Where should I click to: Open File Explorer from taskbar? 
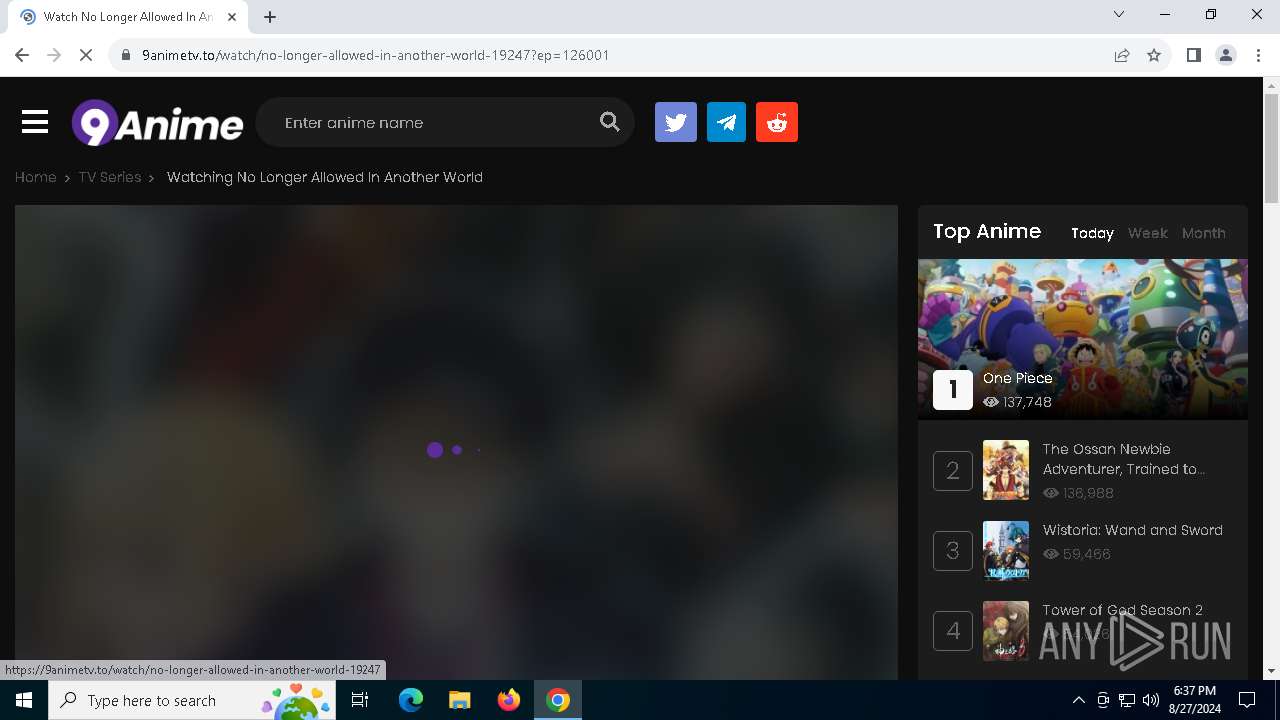click(459, 700)
